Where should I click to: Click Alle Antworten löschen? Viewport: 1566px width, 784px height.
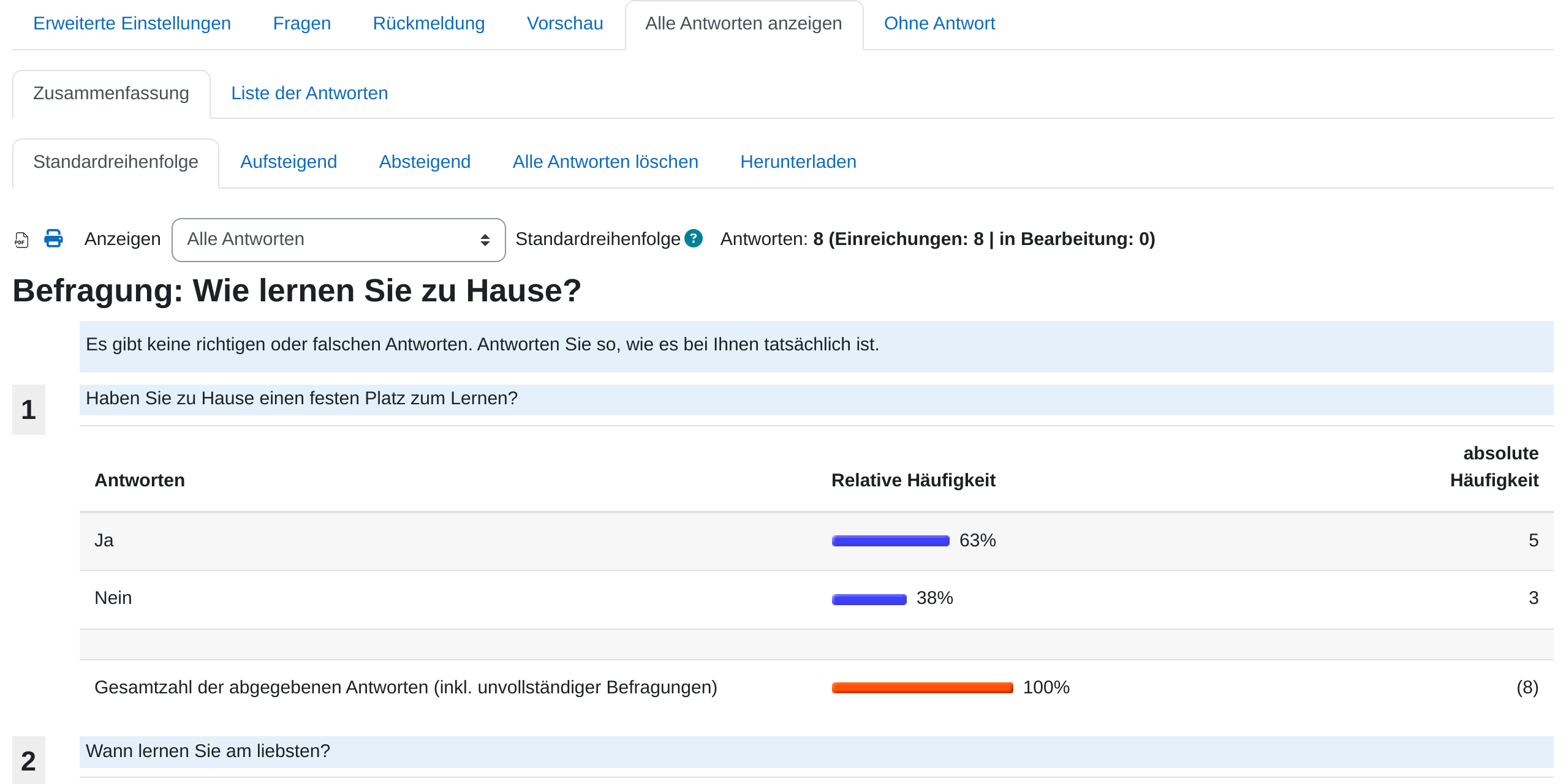(605, 162)
